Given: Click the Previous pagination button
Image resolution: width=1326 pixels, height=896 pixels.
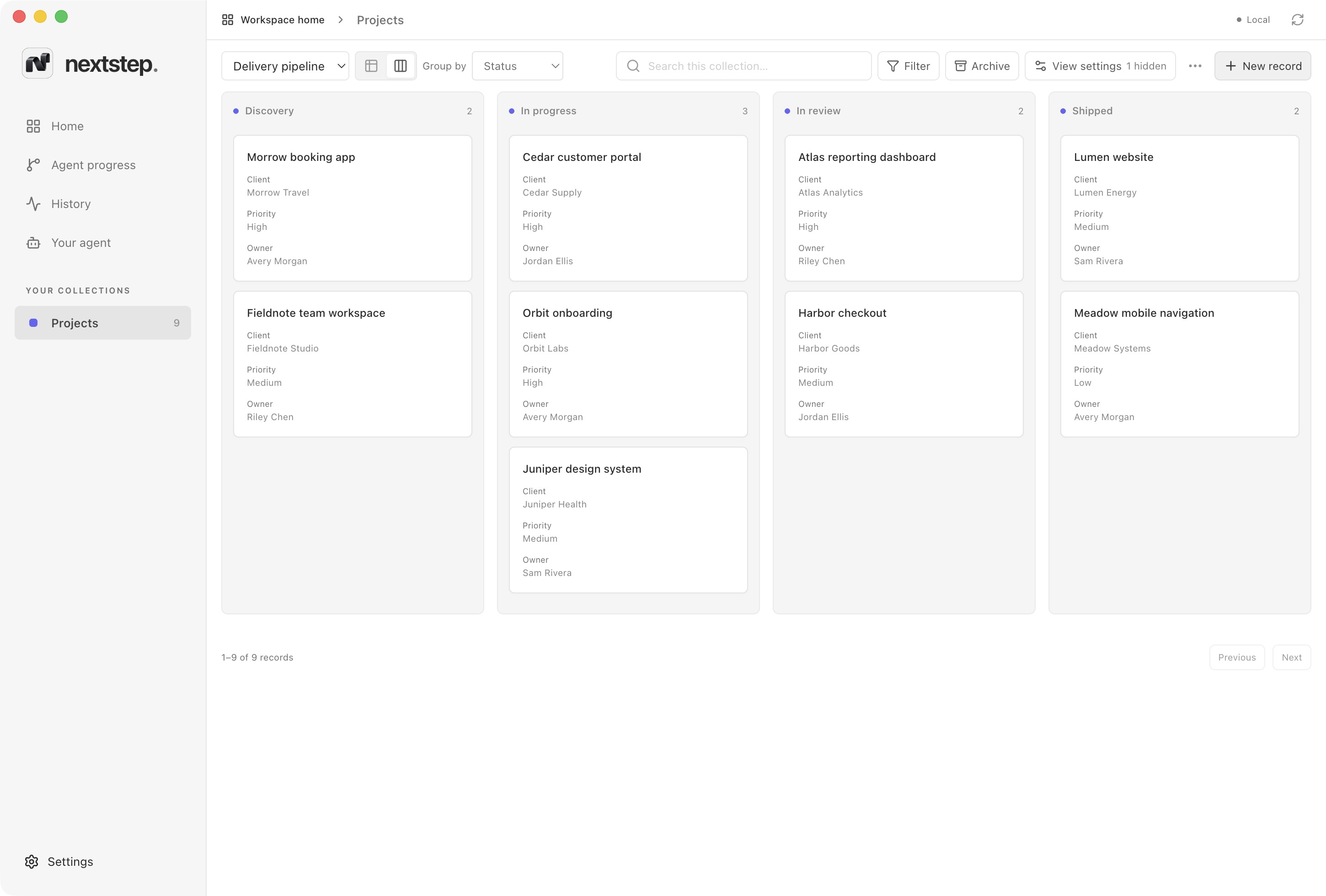Looking at the screenshot, I should (x=1237, y=657).
